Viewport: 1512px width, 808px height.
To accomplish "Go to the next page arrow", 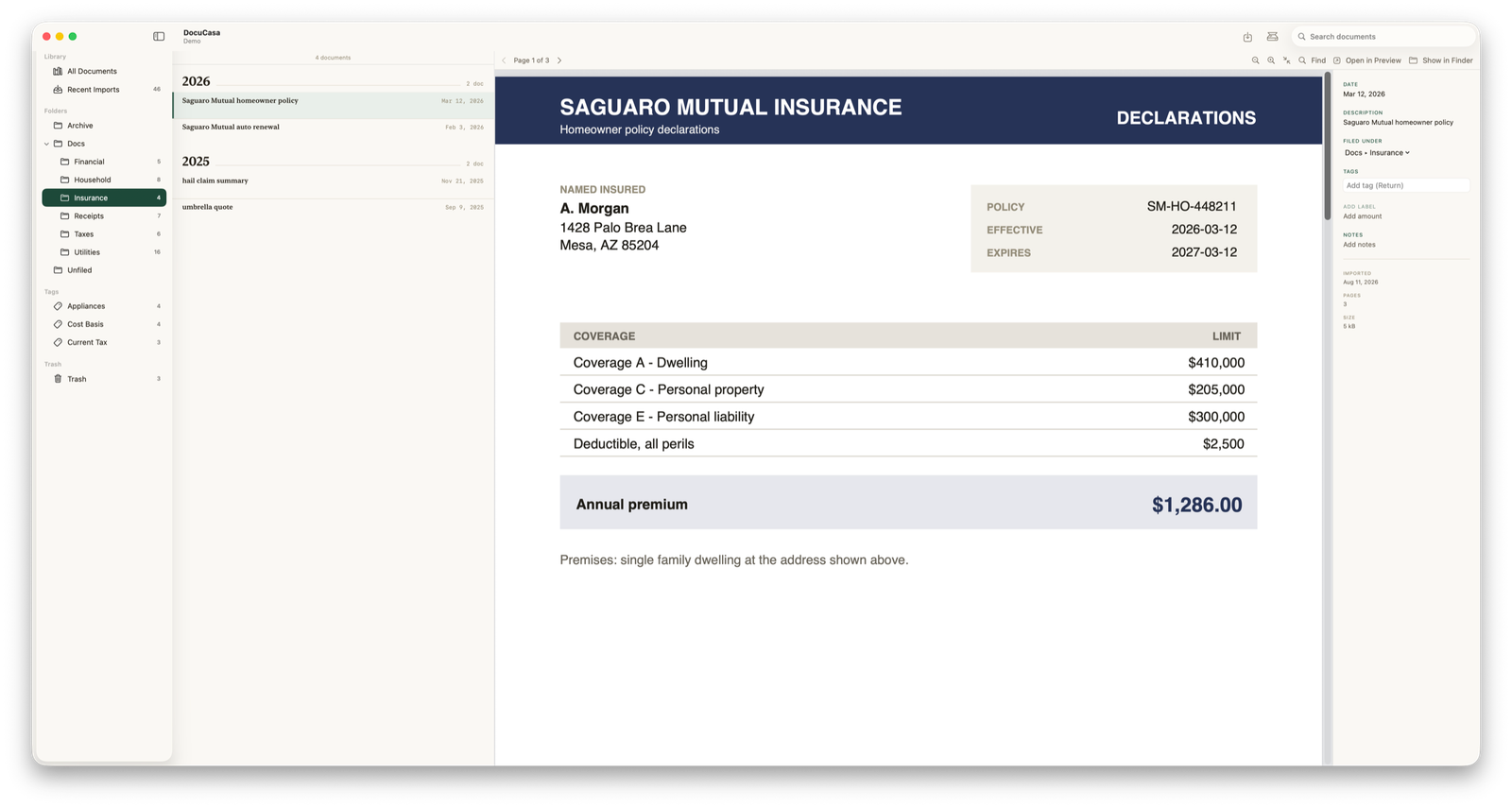I will coord(559,60).
